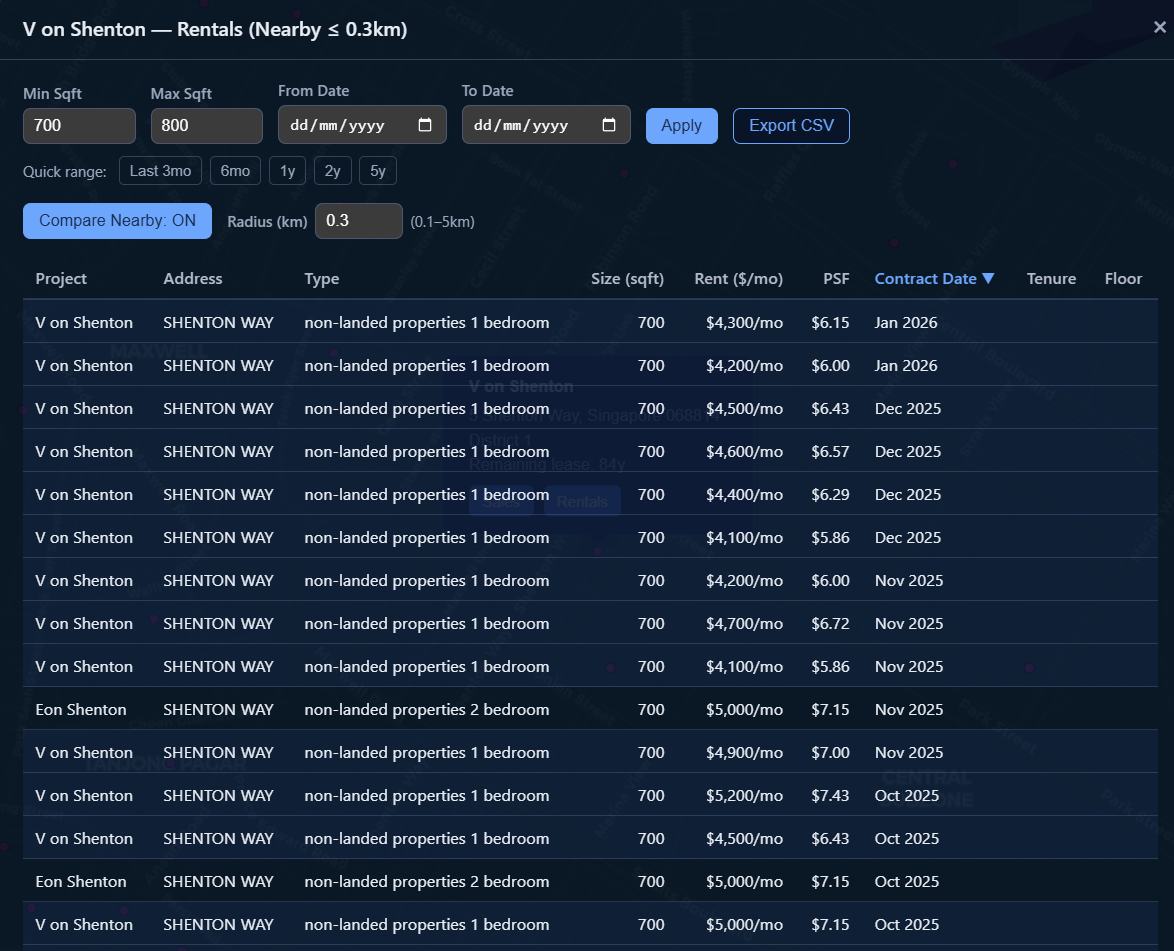The image size is (1174, 951).
Task: Click V on Shenton in the $4,300/mo row
Action: click(x=84, y=323)
